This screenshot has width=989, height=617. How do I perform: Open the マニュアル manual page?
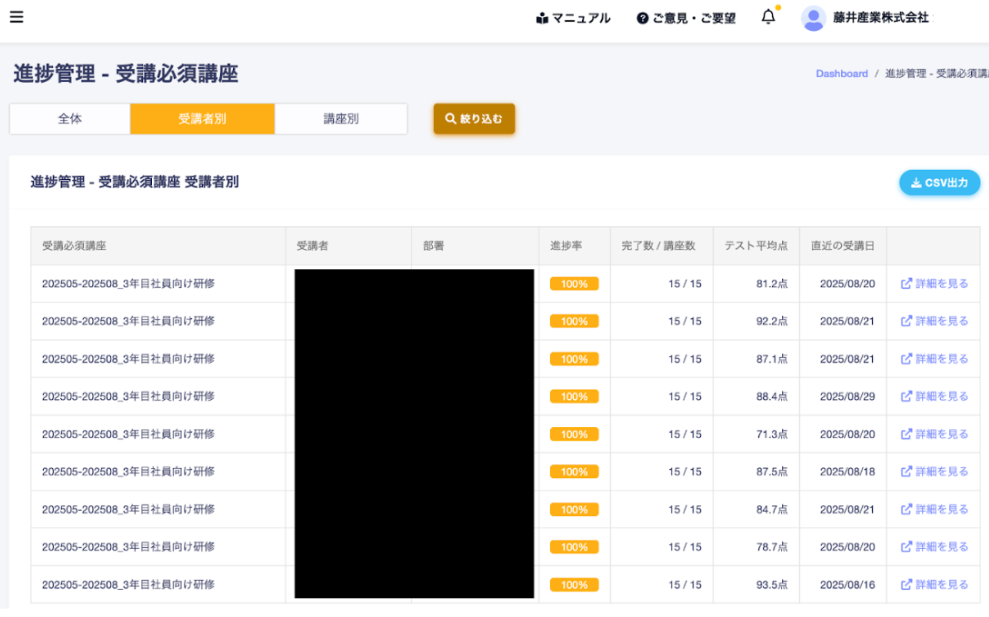(x=573, y=17)
